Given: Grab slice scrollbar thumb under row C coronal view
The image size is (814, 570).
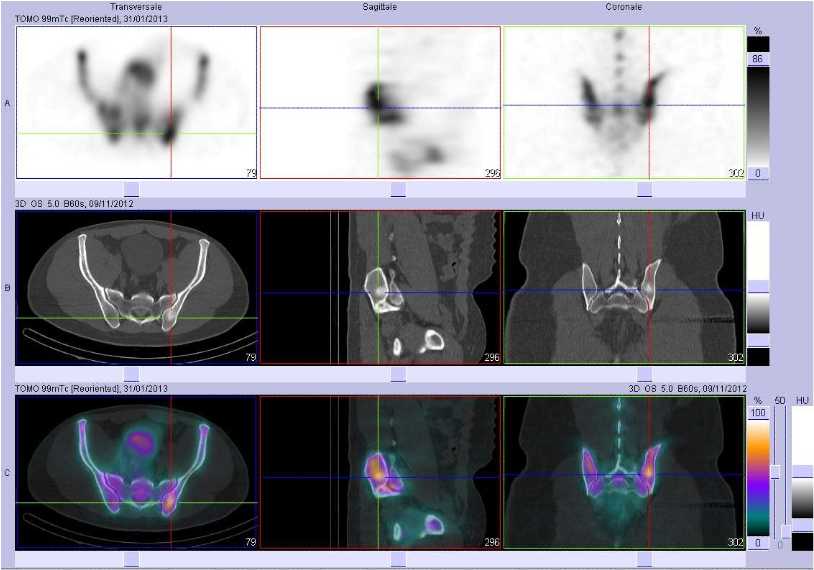Looking at the screenshot, I should [644, 560].
